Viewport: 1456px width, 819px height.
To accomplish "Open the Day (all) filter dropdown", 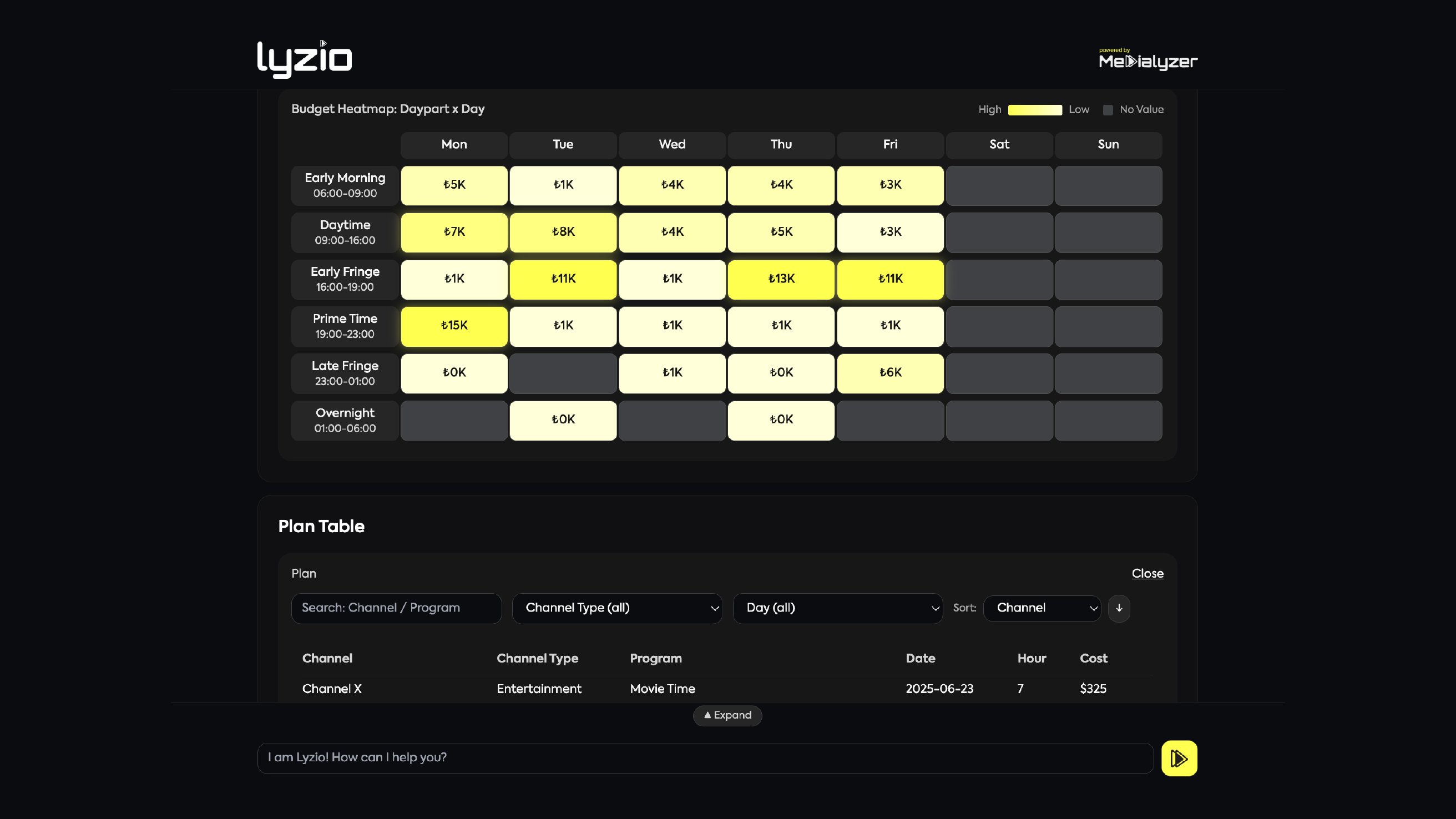I will pyautogui.click(x=837, y=608).
